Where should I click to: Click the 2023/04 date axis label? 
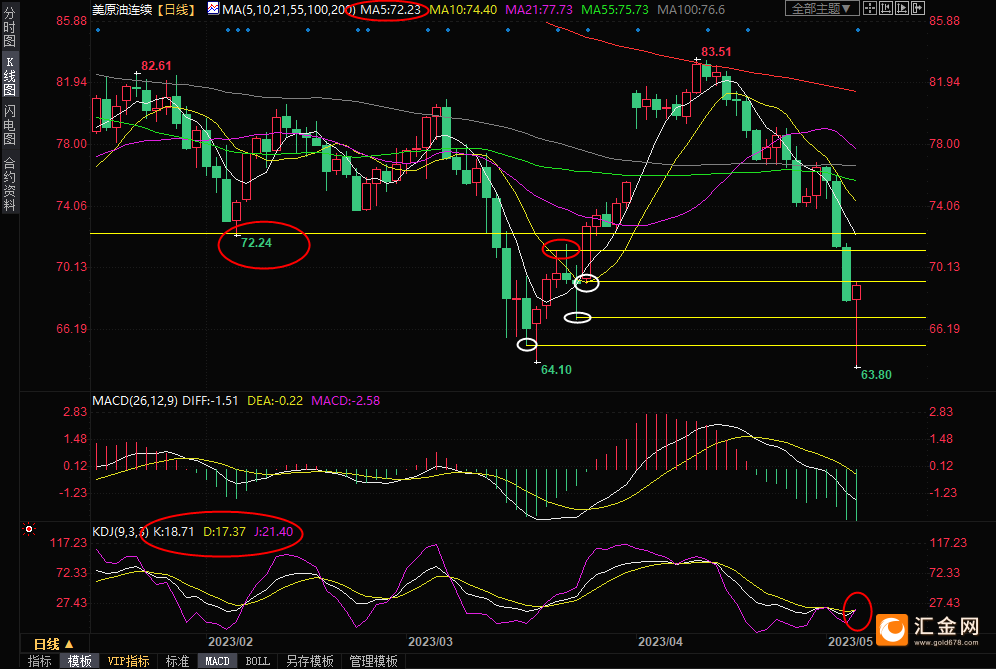pyautogui.click(x=660, y=642)
